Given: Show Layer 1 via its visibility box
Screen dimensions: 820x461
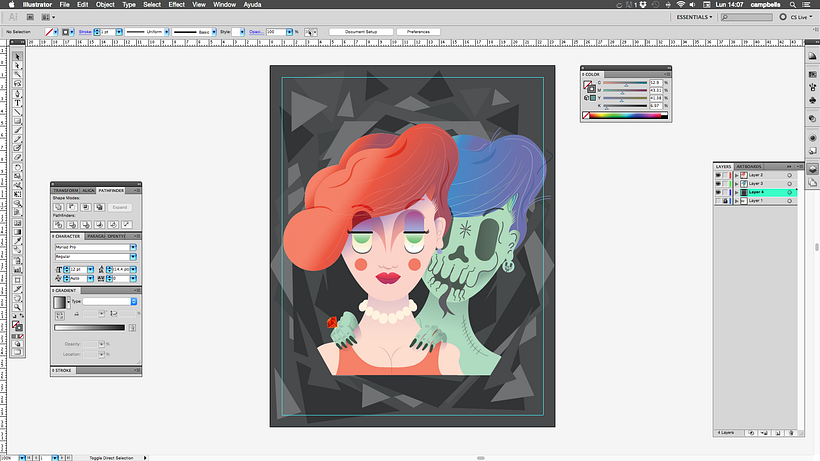Looking at the screenshot, I should click(x=718, y=201).
